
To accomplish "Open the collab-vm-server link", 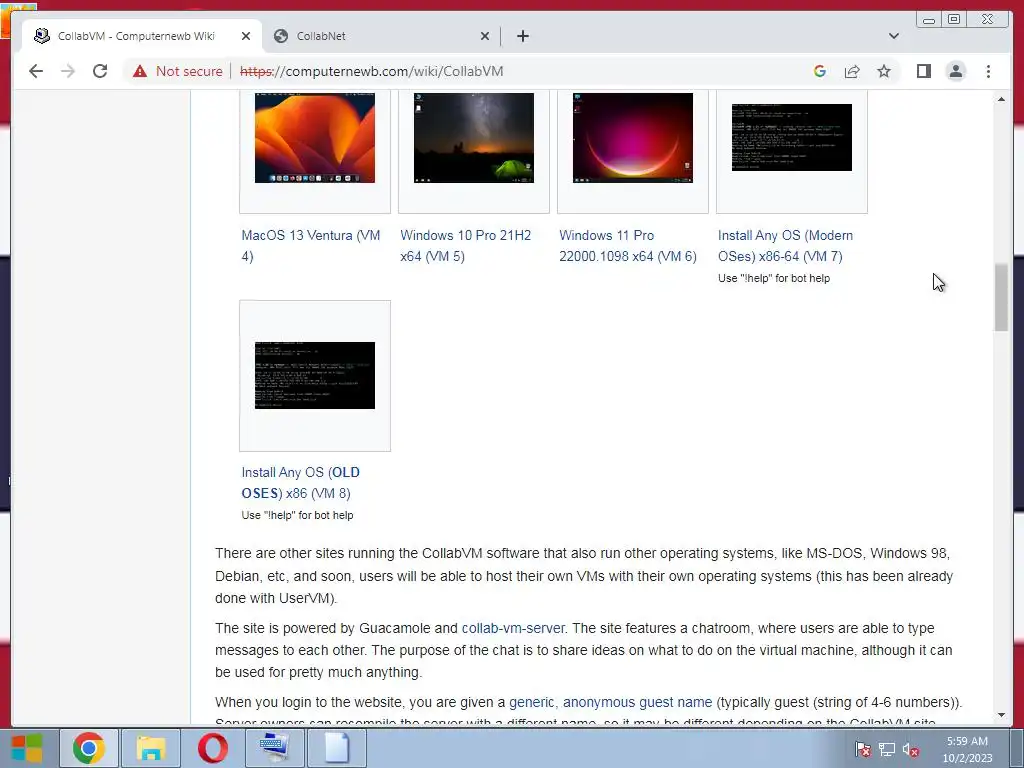I will point(513,628).
